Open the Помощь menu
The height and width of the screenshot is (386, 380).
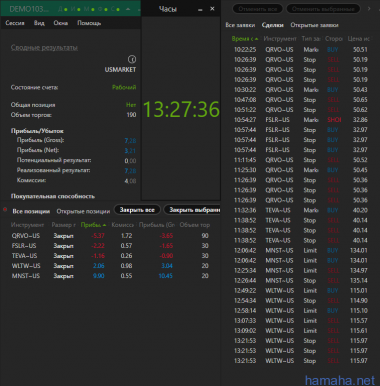(x=89, y=23)
